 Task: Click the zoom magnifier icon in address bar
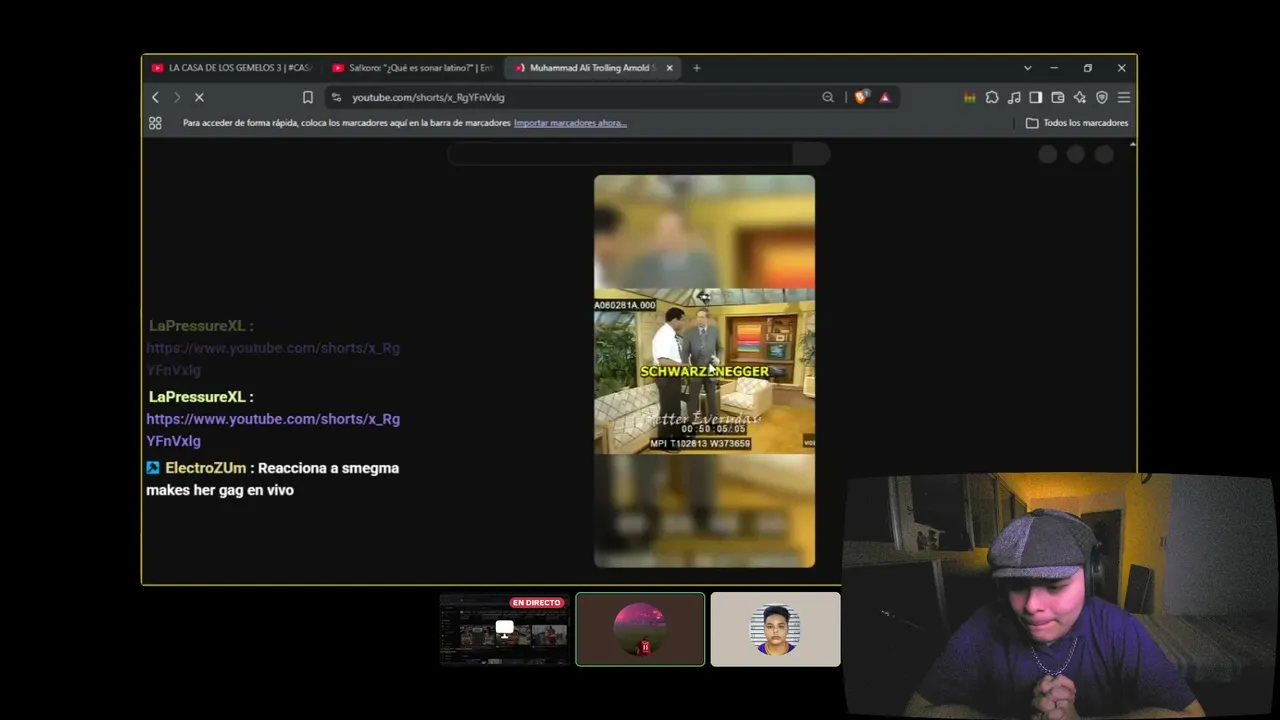tap(828, 97)
